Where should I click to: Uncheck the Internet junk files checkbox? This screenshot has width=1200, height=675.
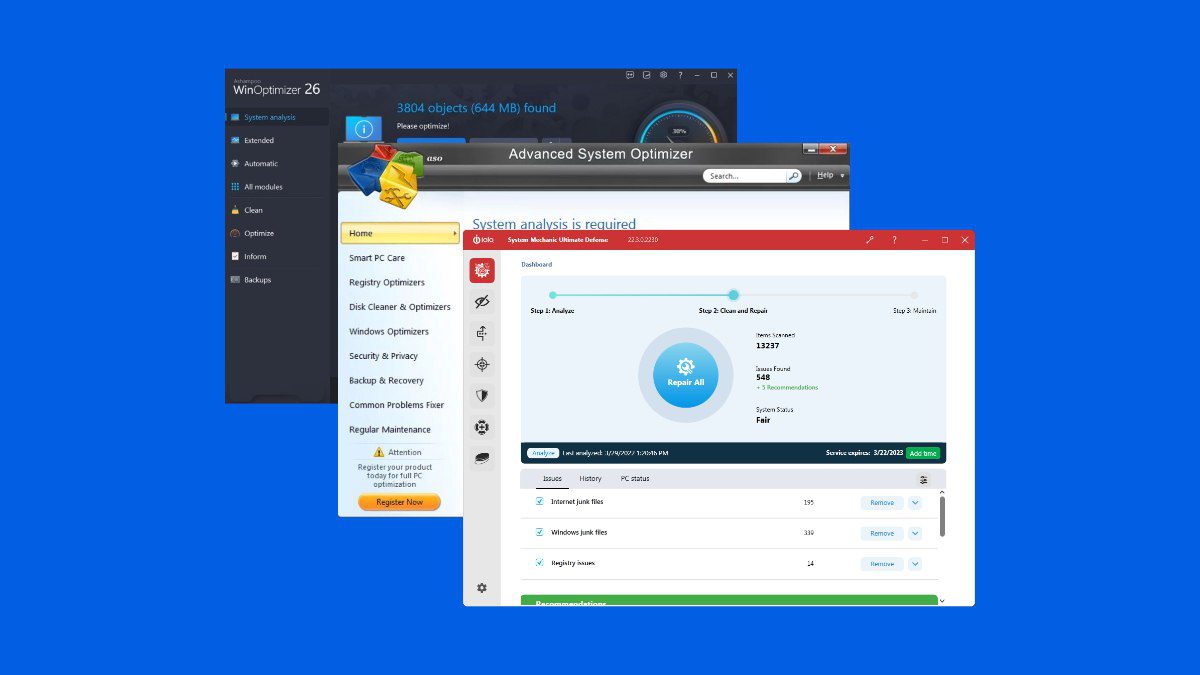(539, 502)
